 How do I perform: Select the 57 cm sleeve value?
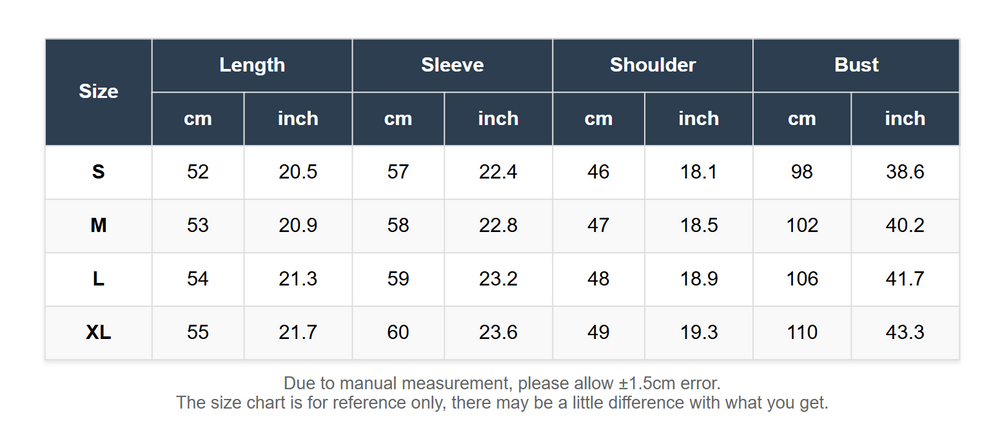398,172
